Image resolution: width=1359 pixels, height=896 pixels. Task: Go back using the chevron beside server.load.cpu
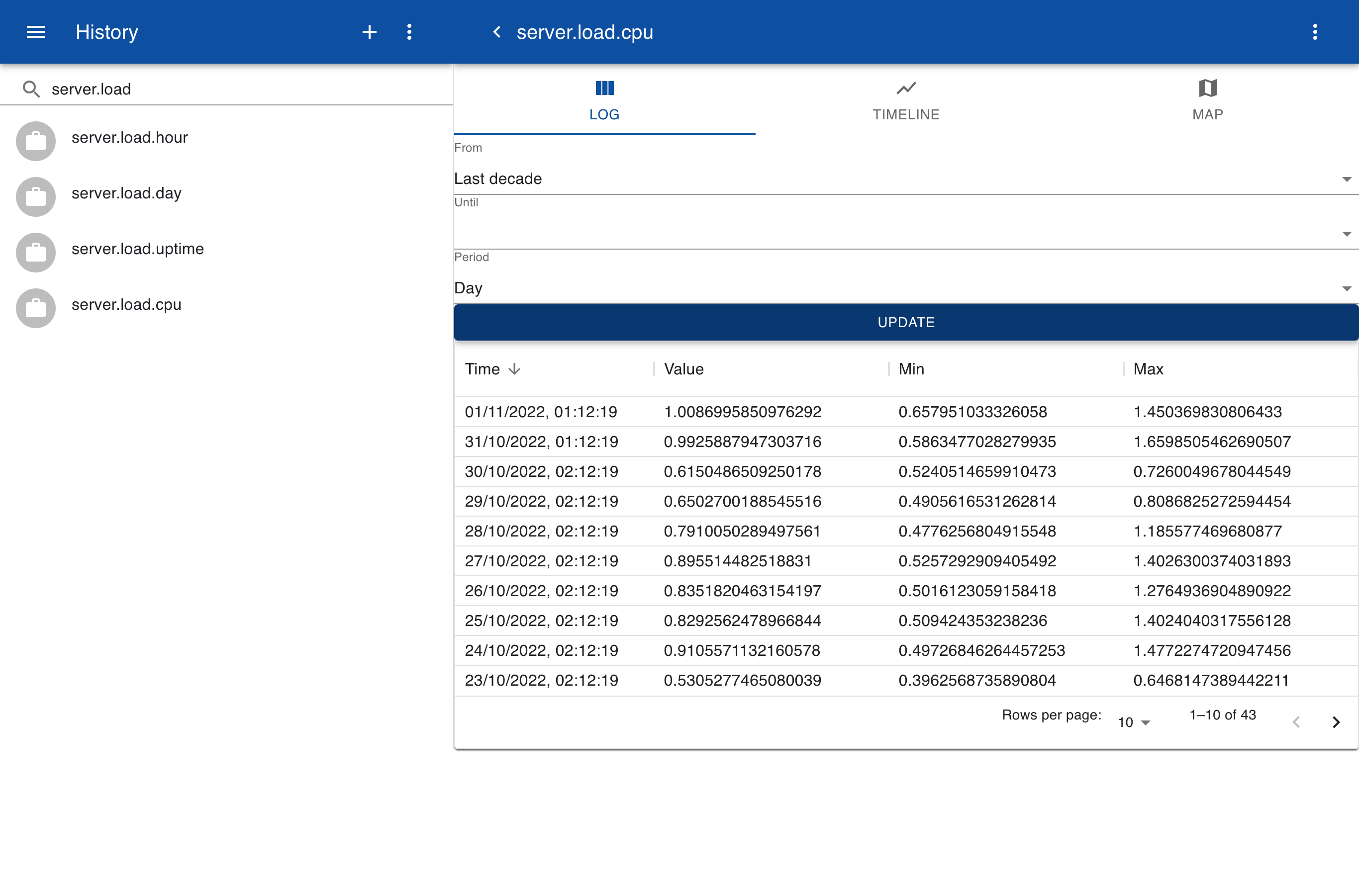[x=497, y=32]
